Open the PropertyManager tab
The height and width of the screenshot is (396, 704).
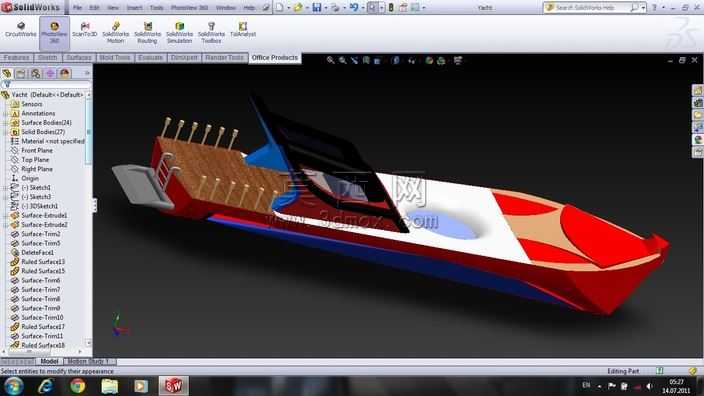pos(21,73)
